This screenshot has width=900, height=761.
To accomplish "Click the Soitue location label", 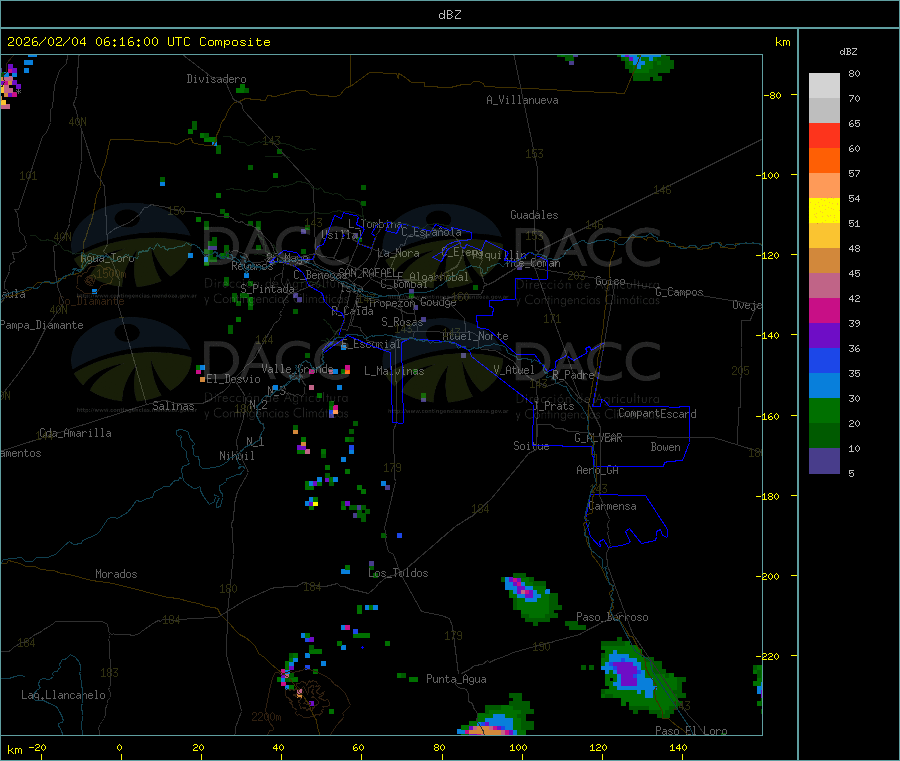I will click(531, 446).
